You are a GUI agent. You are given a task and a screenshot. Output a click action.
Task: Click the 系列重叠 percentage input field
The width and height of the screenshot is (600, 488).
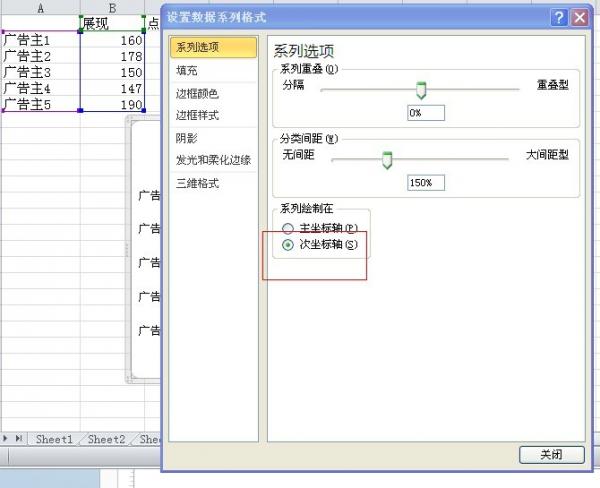pyautogui.click(x=426, y=113)
